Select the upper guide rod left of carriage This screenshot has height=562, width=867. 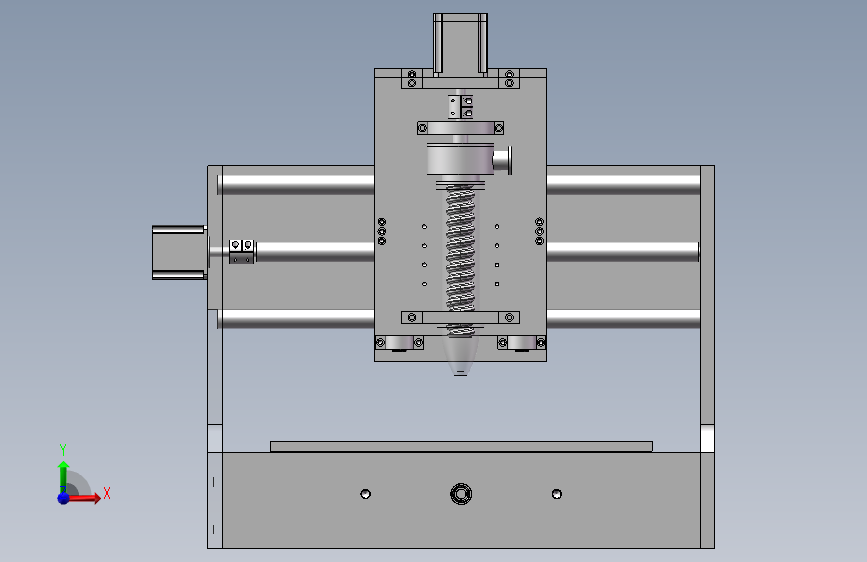click(x=296, y=184)
